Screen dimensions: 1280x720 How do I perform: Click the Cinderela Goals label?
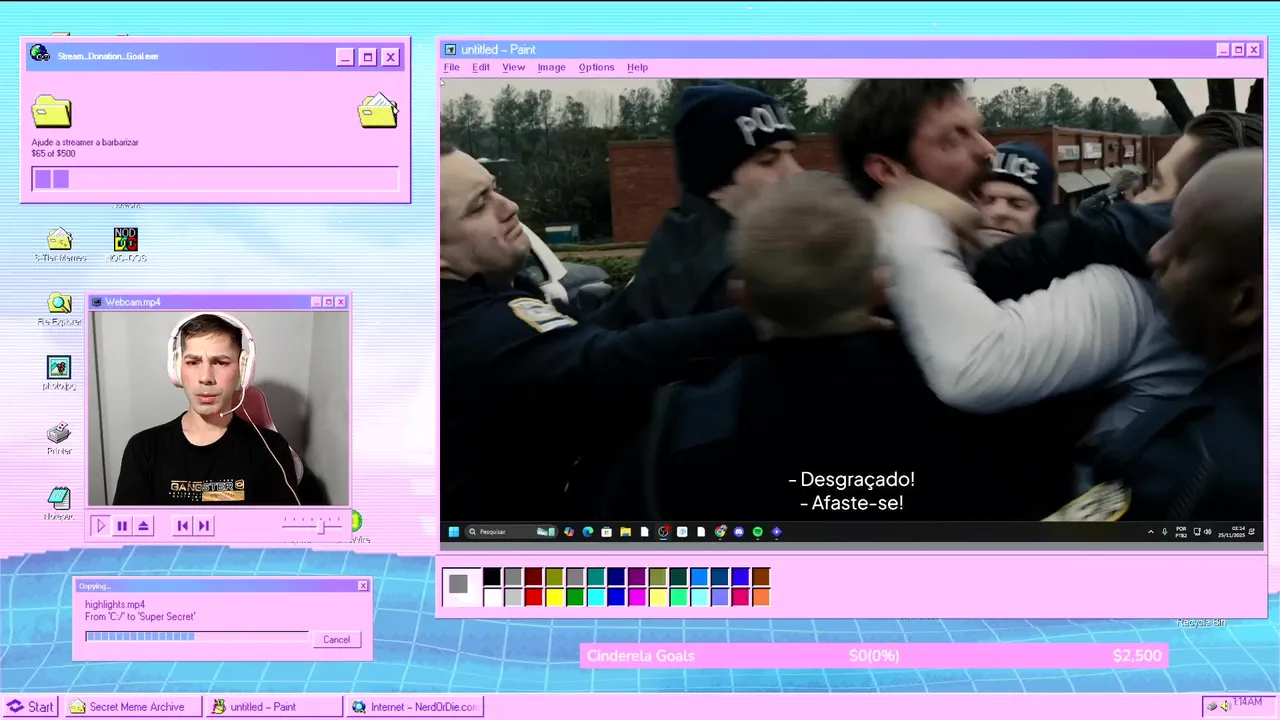640,656
